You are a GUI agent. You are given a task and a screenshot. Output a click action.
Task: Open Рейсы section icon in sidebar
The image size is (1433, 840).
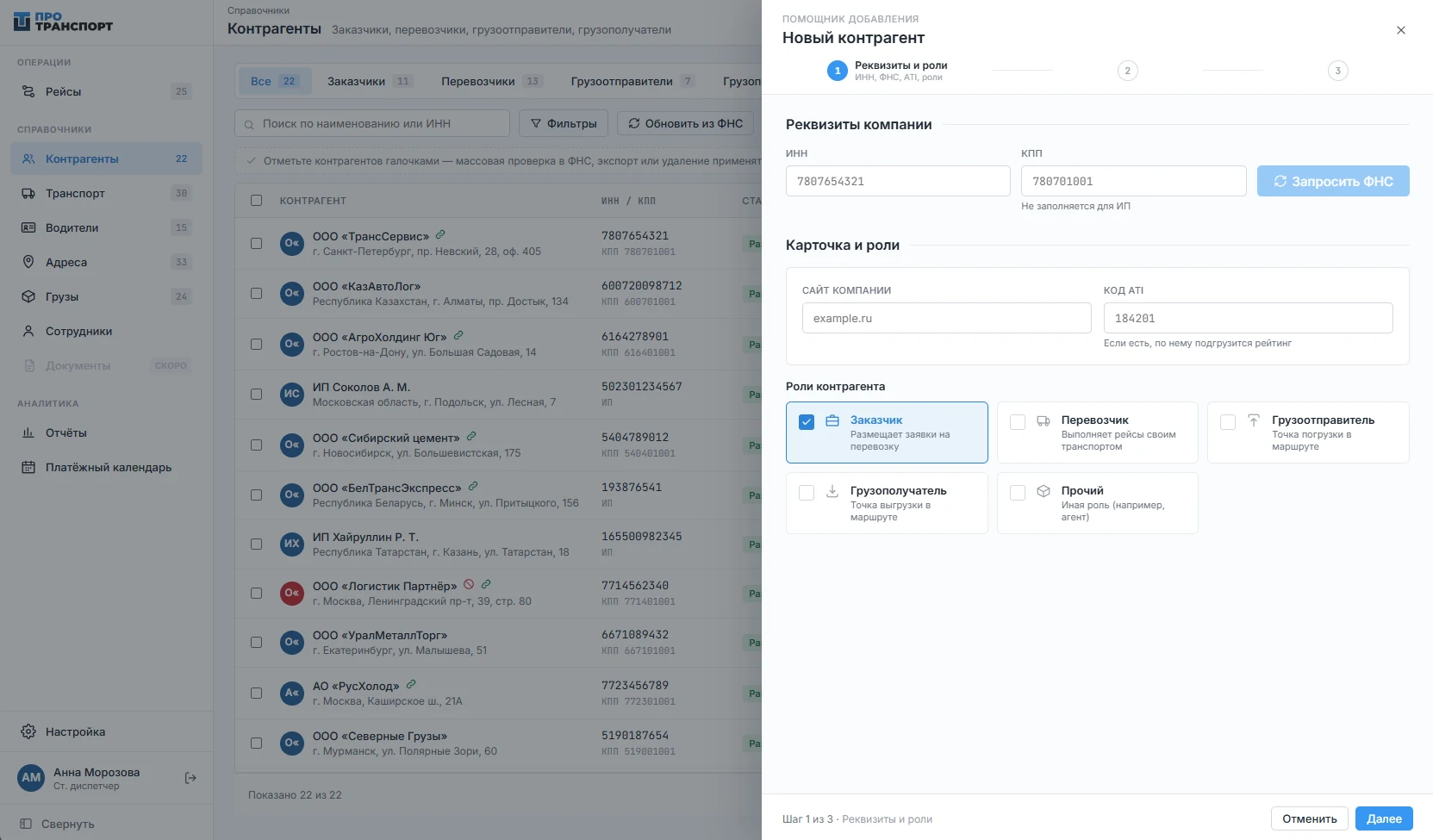click(x=28, y=91)
